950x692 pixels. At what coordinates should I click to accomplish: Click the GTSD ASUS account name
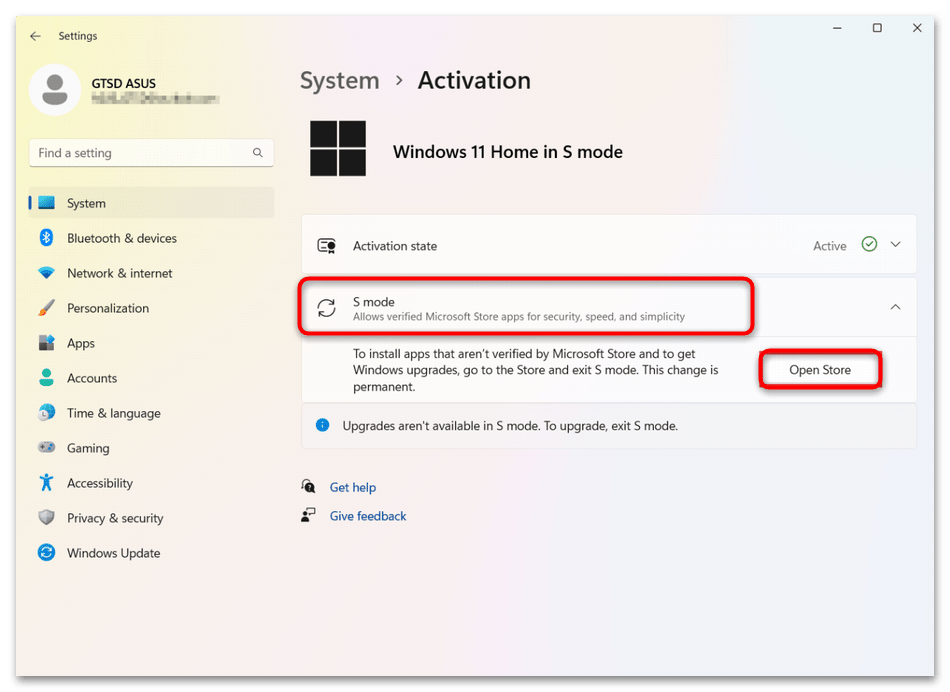[124, 84]
